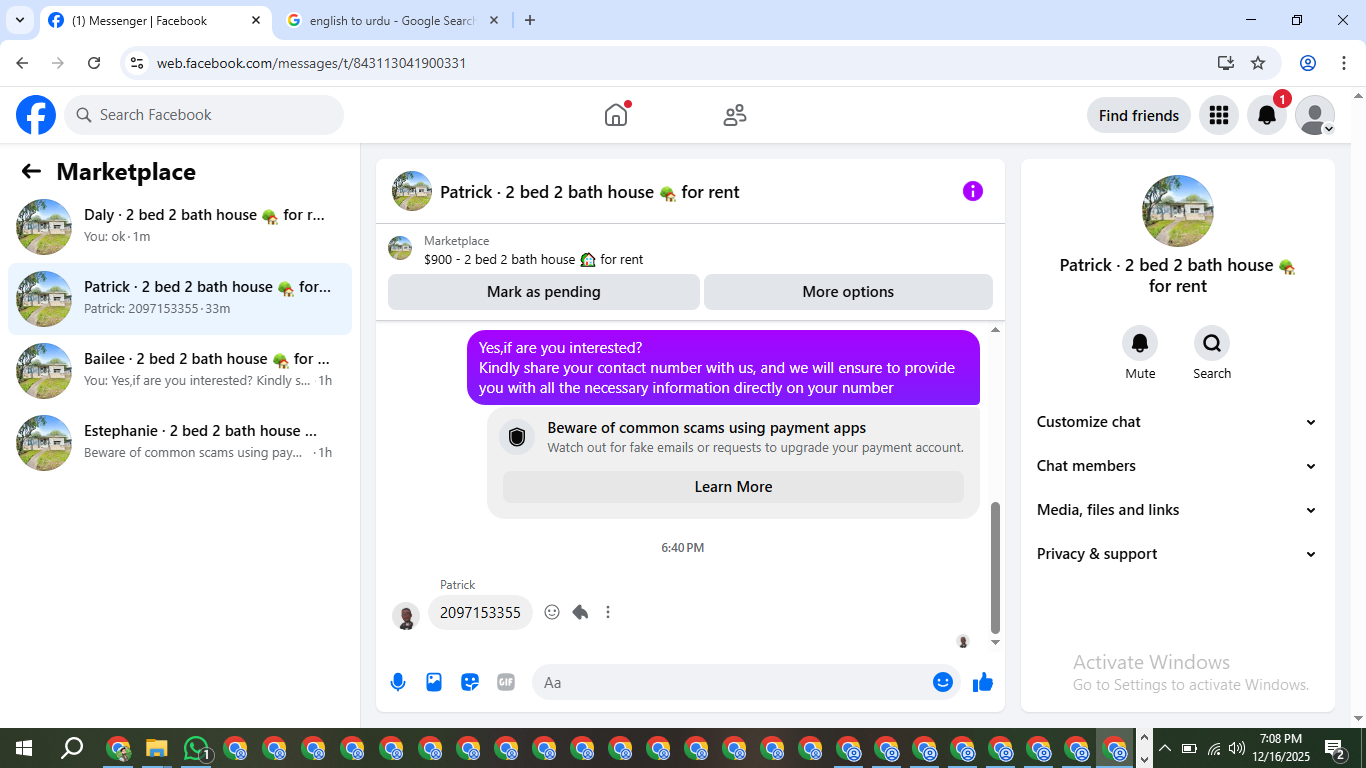
Task: Open the notifications bell icon
Action: click(x=1267, y=115)
